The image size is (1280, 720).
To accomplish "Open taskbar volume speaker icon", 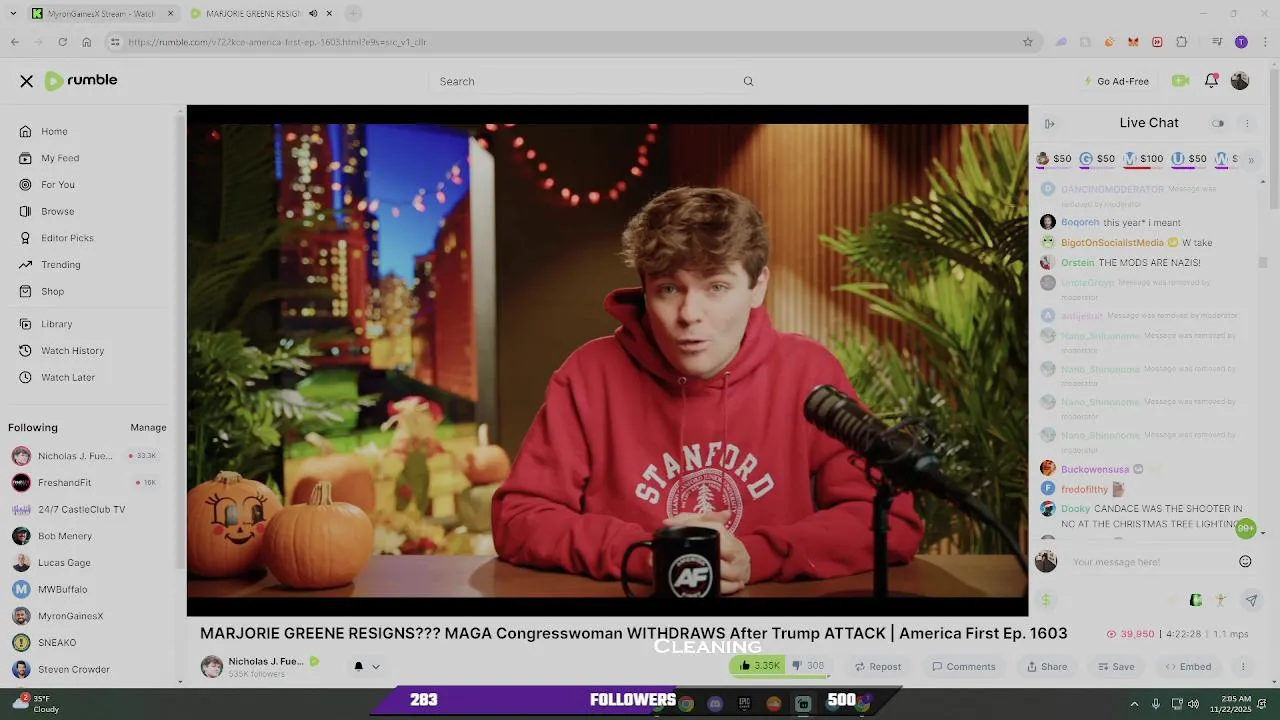I will 1193,704.
